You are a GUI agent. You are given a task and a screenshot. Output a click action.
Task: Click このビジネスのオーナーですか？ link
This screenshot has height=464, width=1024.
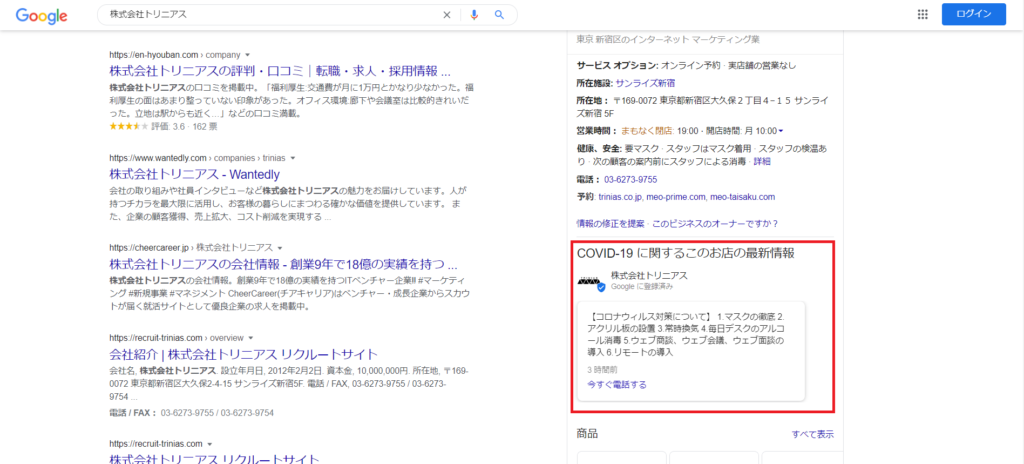tap(715, 224)
